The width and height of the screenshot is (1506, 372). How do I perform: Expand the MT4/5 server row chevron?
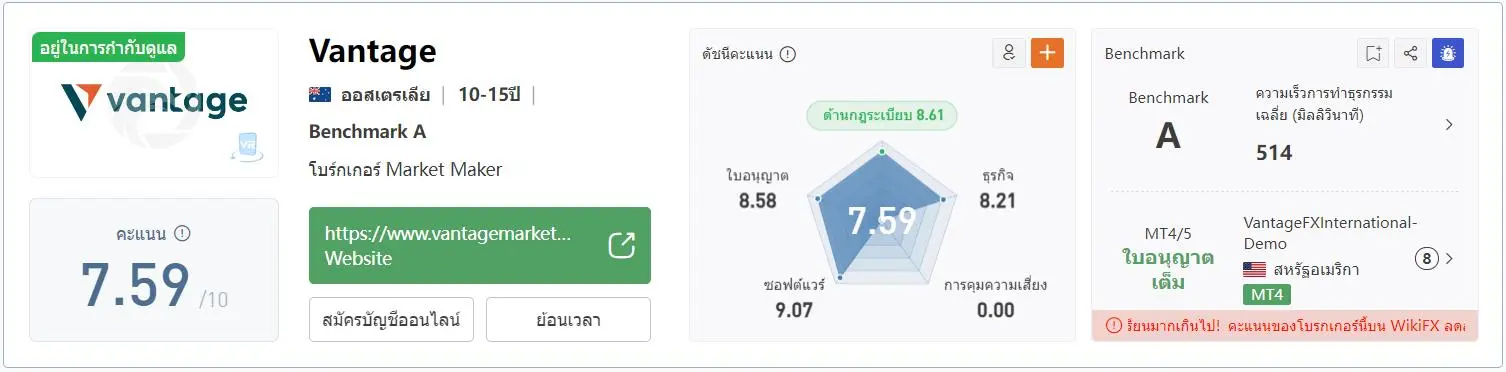click(1449, 259)
